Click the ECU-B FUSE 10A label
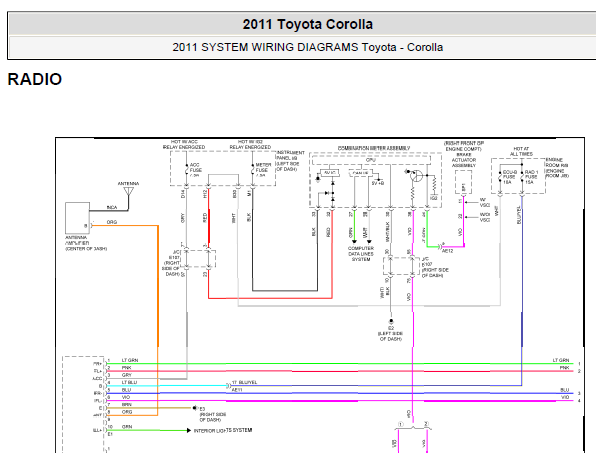 [509, 177]
